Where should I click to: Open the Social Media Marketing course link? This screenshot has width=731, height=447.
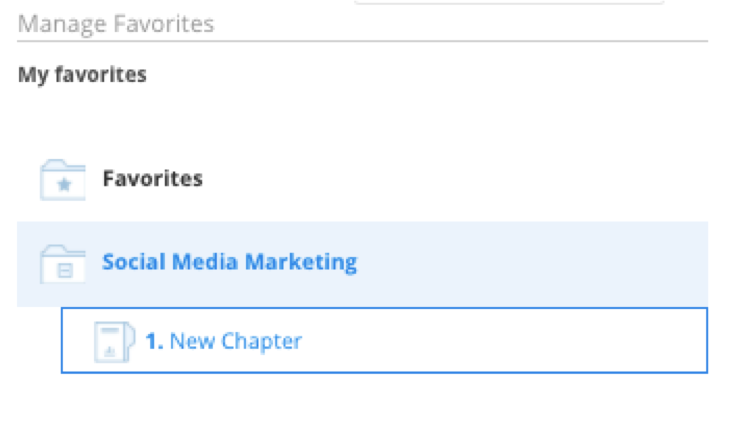(x=229, y=262)
